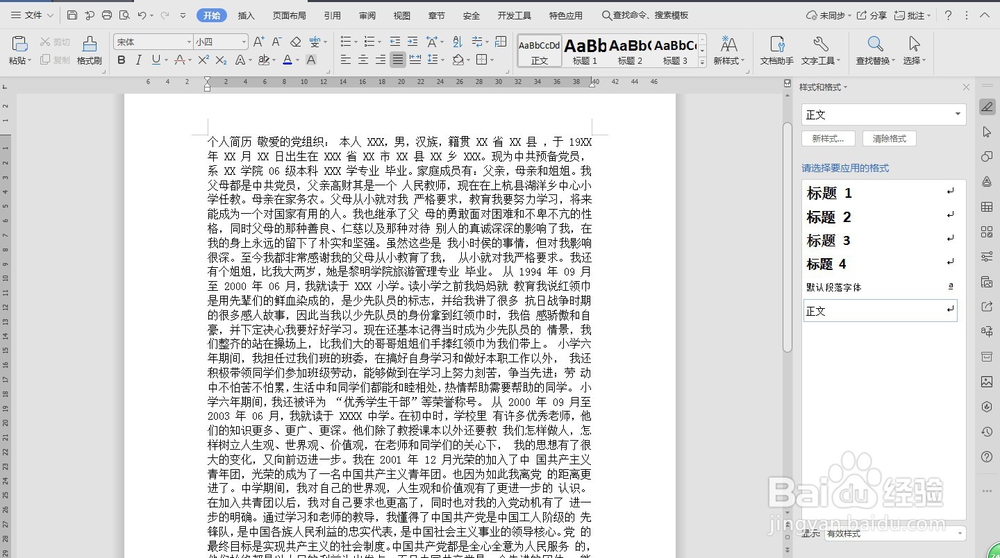Image resolution: width=1000 pixels, height=558 pixels.
Task: Toggle Justify alignment button
Action: pyautogui.click(x=397, y=60)
